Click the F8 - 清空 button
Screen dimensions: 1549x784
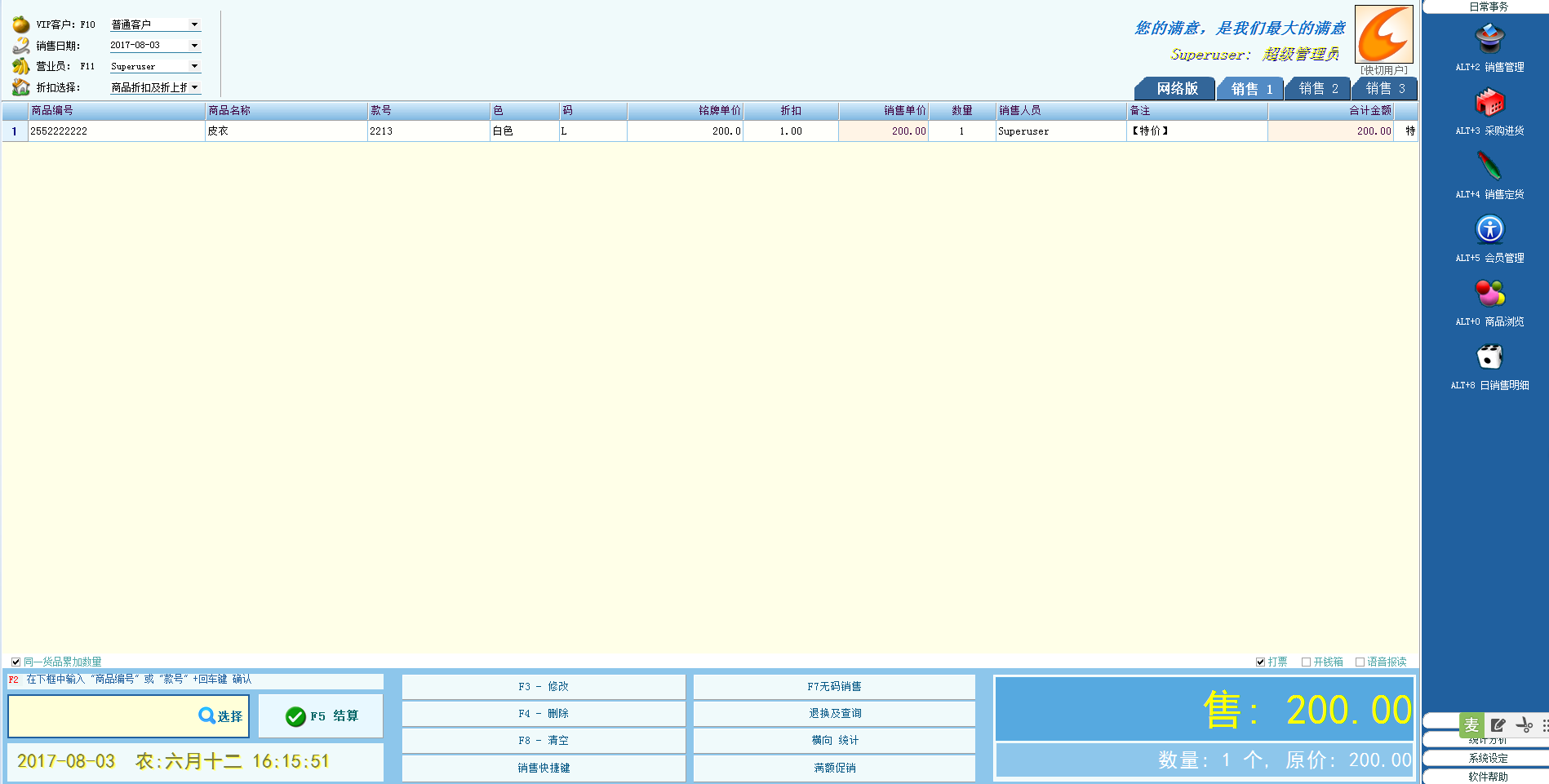(544, 741)
